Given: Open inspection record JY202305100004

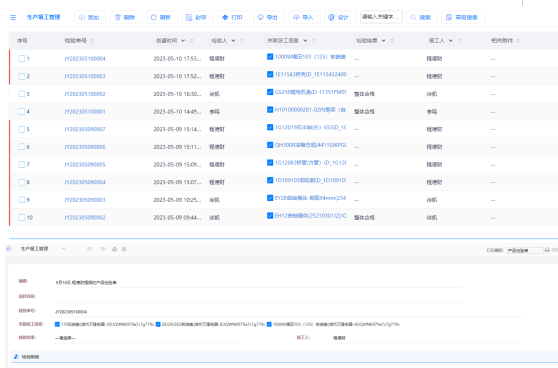Looking at the screenshot, I should click(85, 59).
